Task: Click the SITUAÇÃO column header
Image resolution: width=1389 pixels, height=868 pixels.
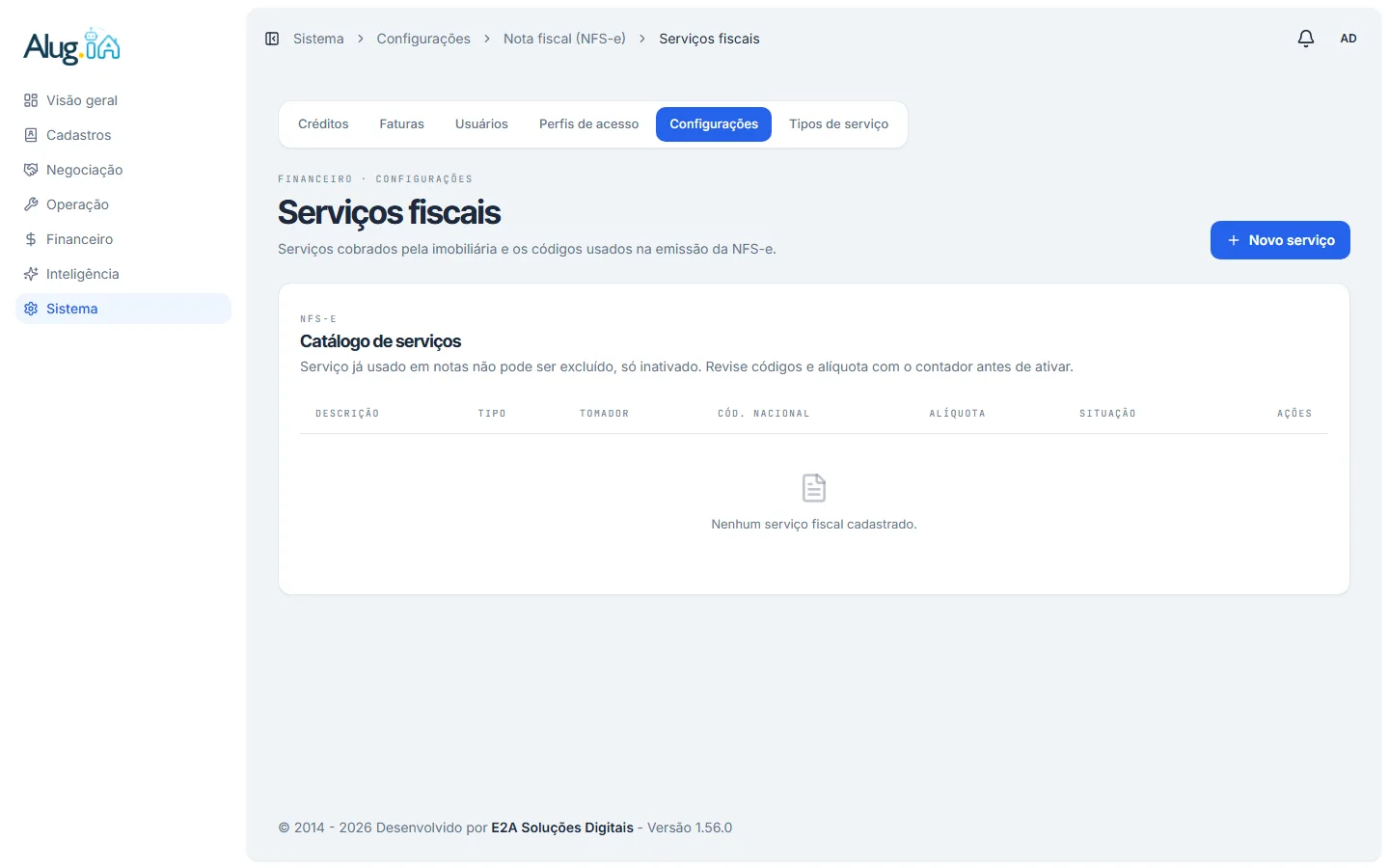Action: tap(1107, 414)
